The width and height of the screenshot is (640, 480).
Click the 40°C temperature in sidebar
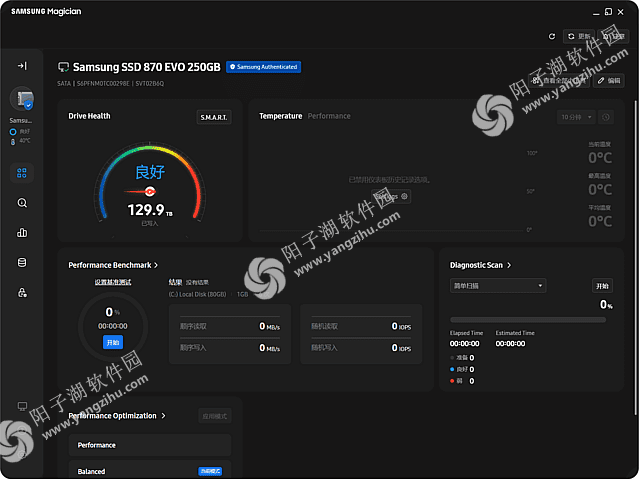(24, 141)
